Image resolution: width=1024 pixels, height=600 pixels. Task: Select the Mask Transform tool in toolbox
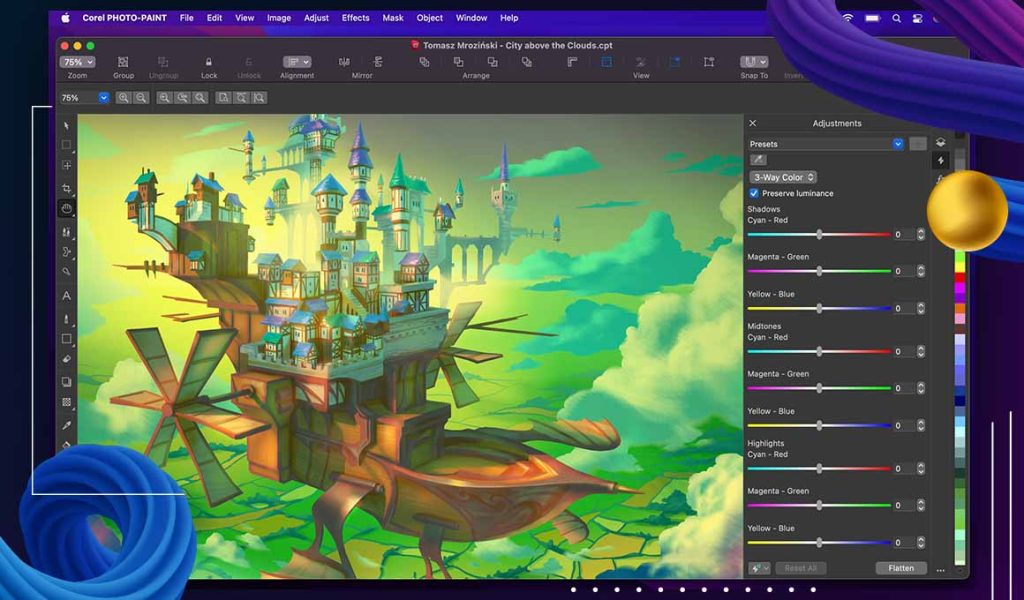click(x=66, y=166)
